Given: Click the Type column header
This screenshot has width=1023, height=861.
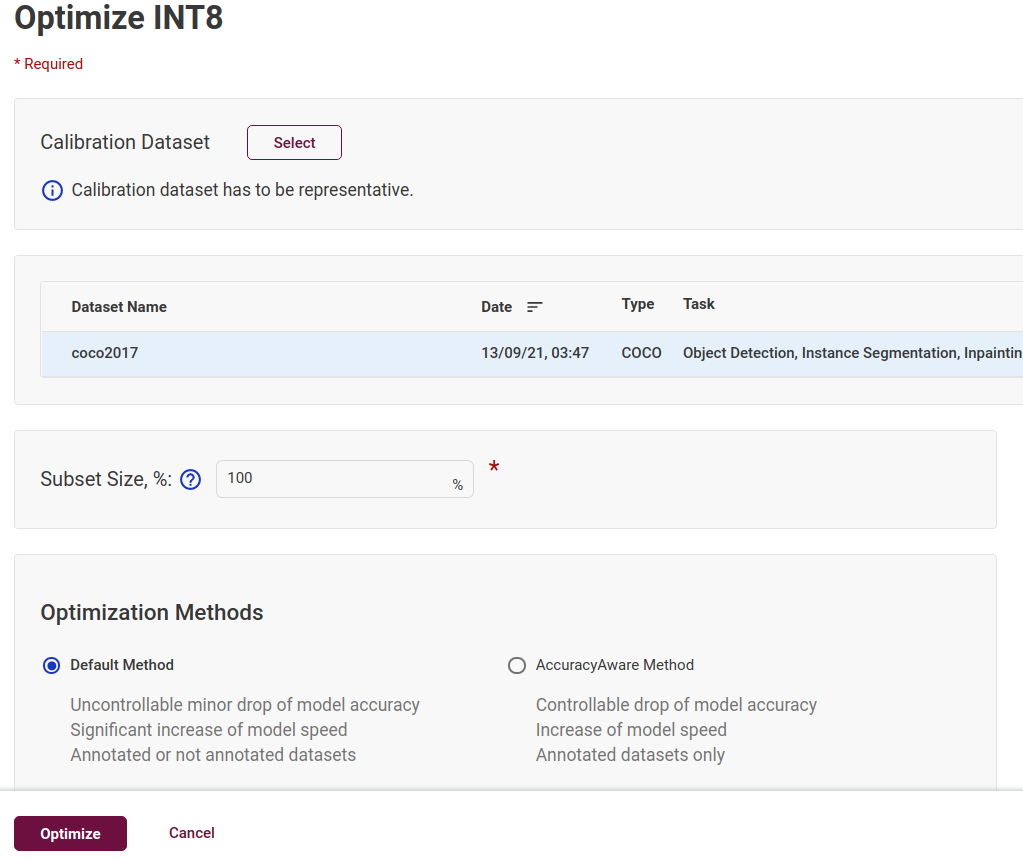Looking at the screenshot, I should point(637,304).
